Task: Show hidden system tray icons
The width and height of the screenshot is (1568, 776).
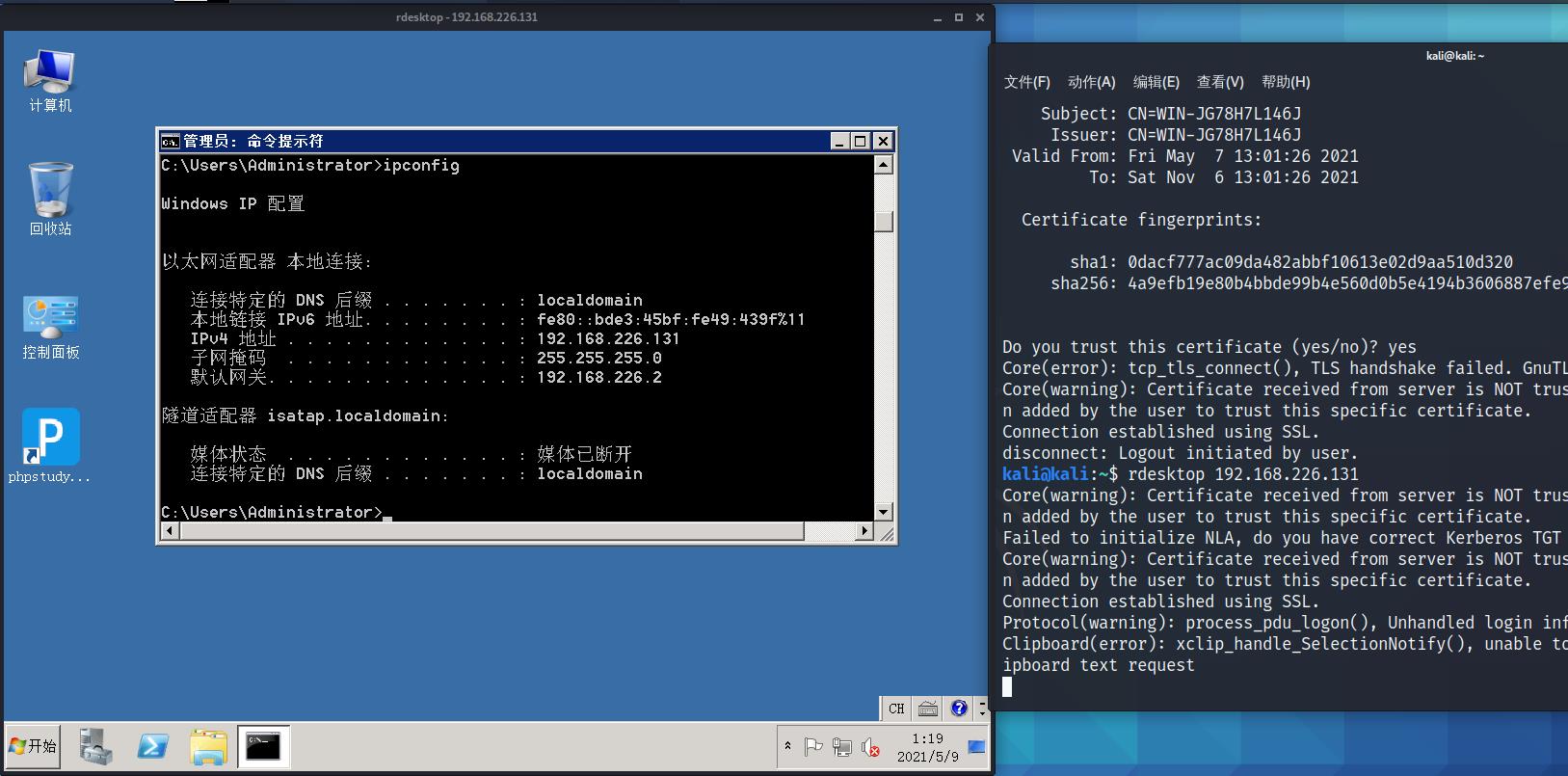Action: point(787,746)
